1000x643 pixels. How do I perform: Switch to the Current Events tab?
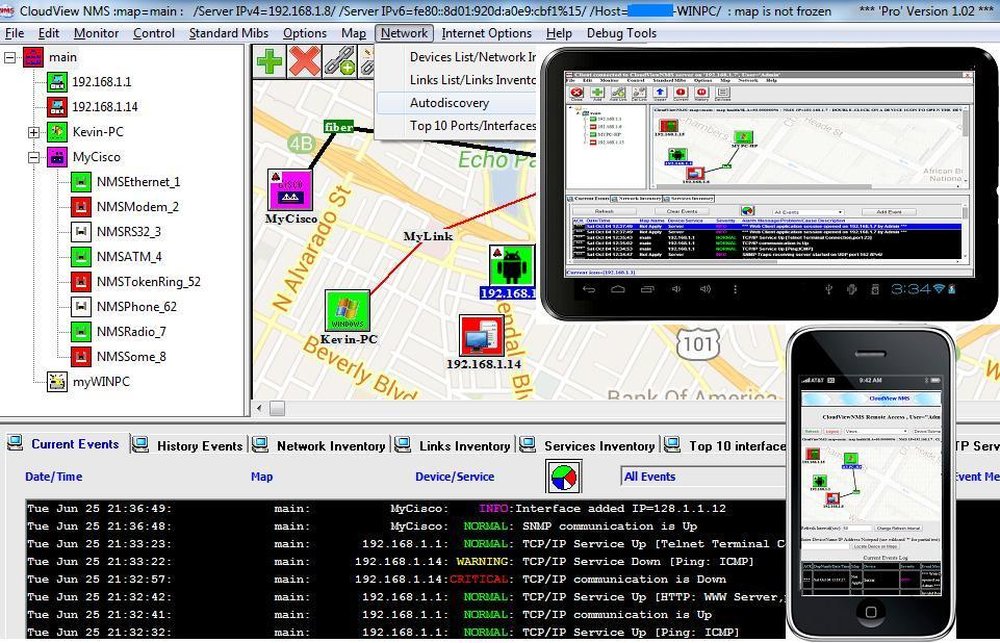pos(64,444)
